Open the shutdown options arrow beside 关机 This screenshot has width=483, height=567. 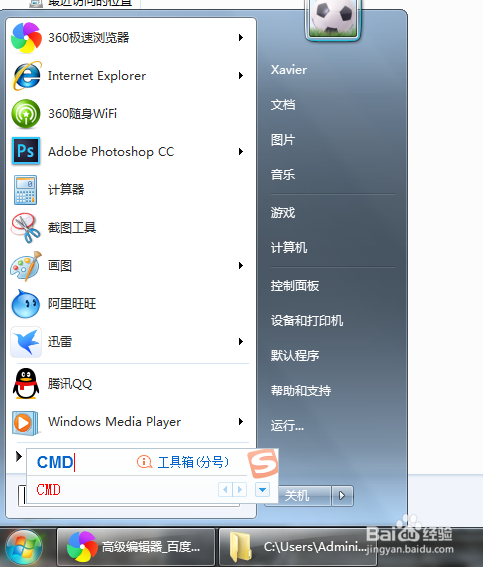342,495
